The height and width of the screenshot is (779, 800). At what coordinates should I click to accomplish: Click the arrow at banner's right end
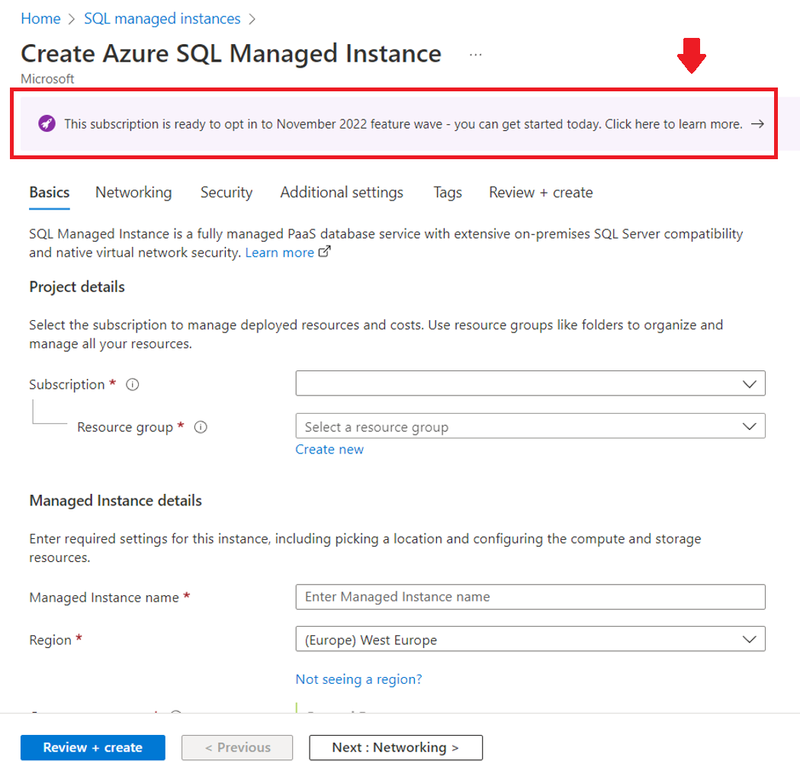(757, 124)
